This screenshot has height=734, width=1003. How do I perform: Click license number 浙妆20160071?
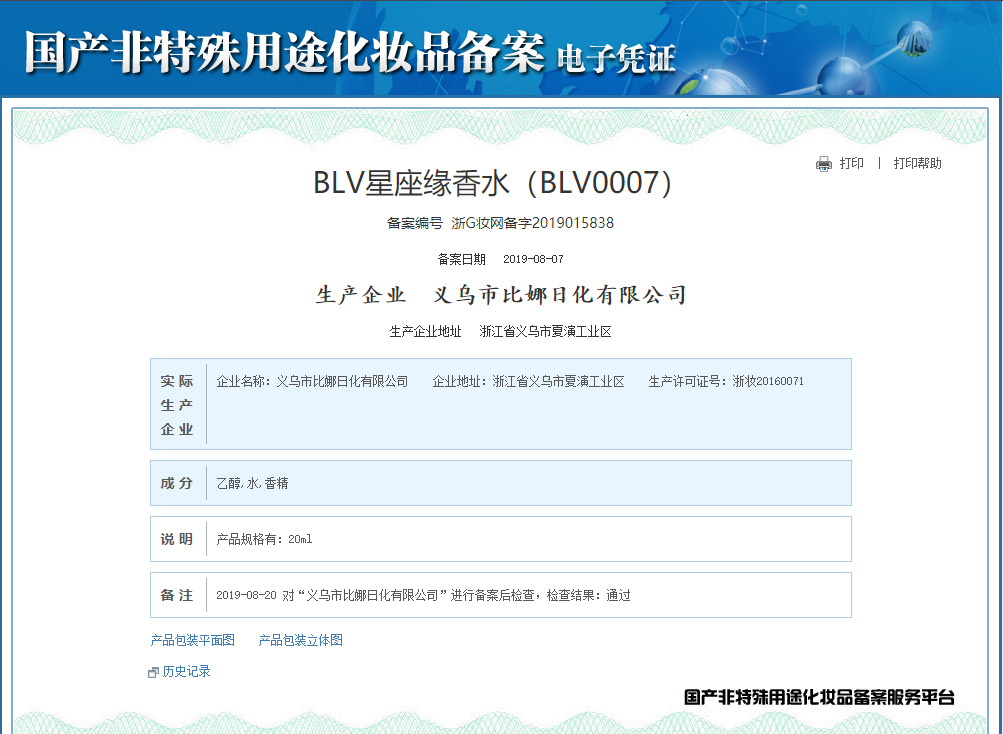coord(768,381)
